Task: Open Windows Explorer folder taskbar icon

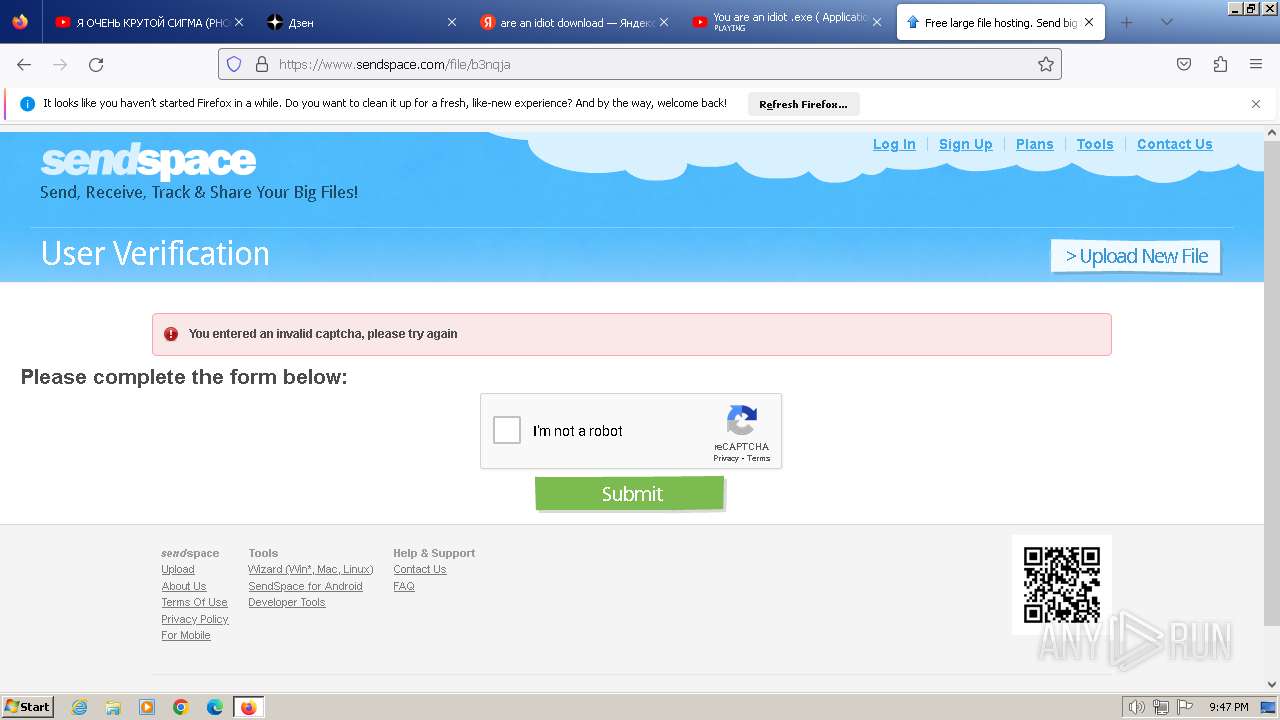Action: click(113, 707)
